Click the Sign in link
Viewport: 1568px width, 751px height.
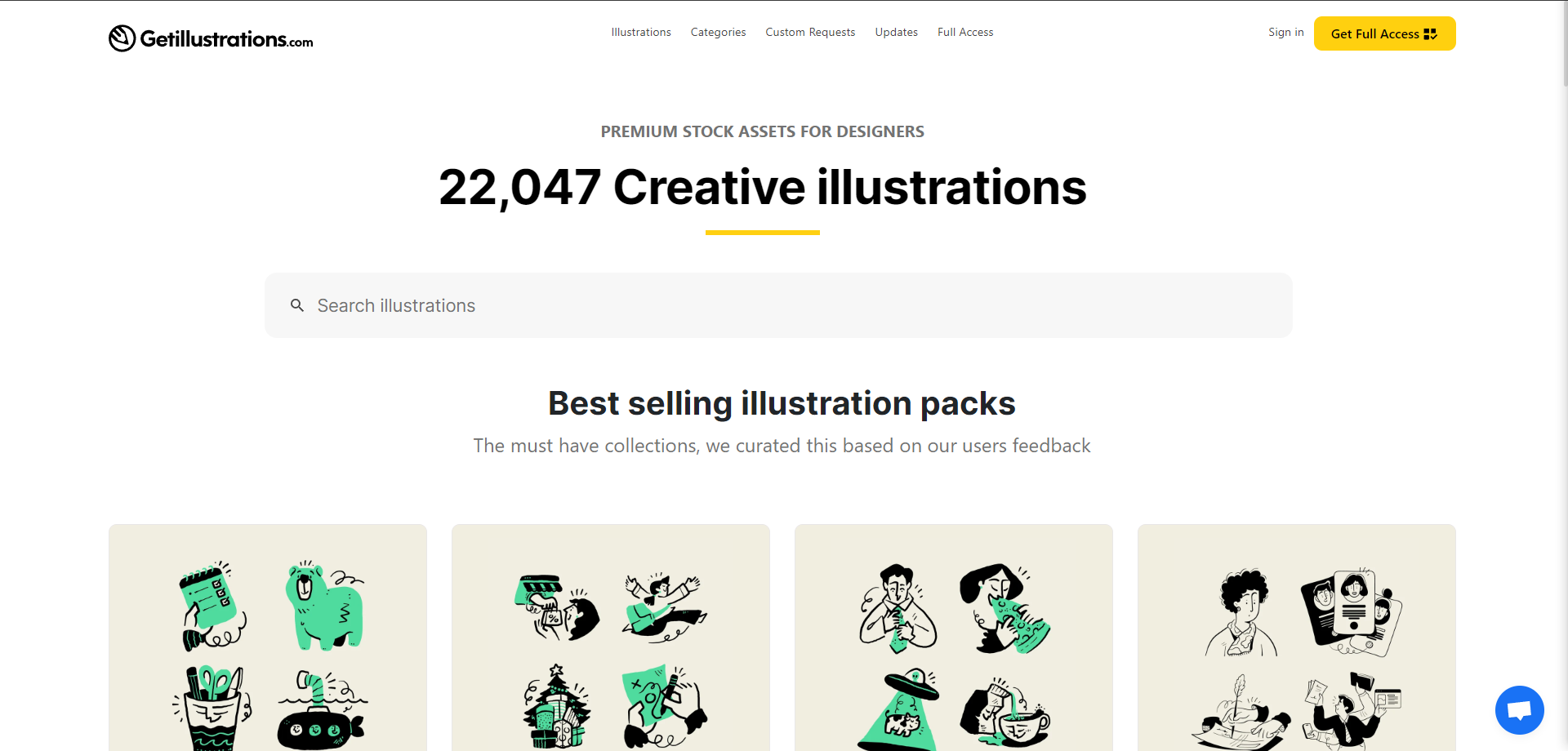coord(1285,33)
